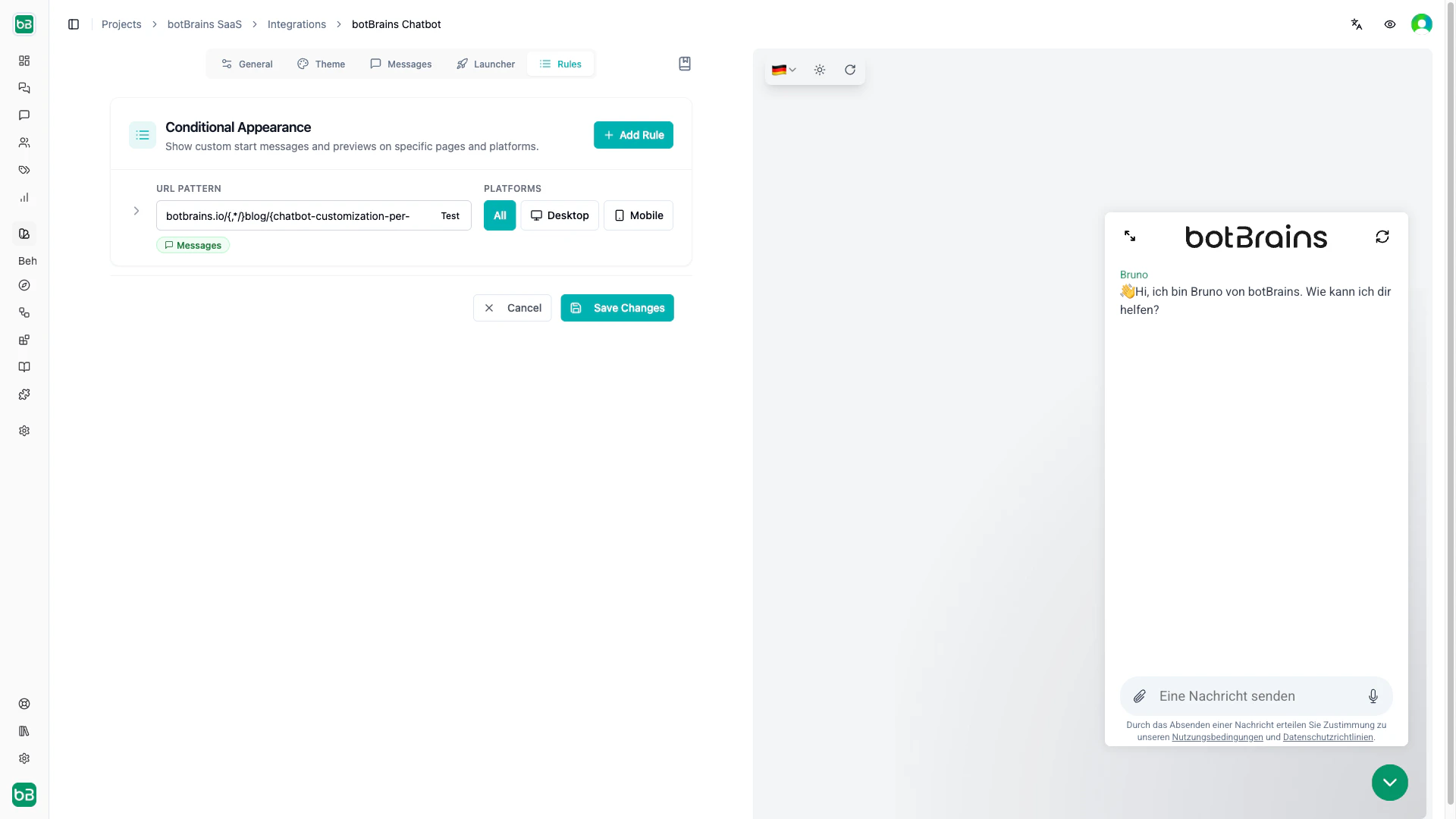Click the Bruno sender name
The height and width of the screenshot is (819, 1456).
(1134, 275)
